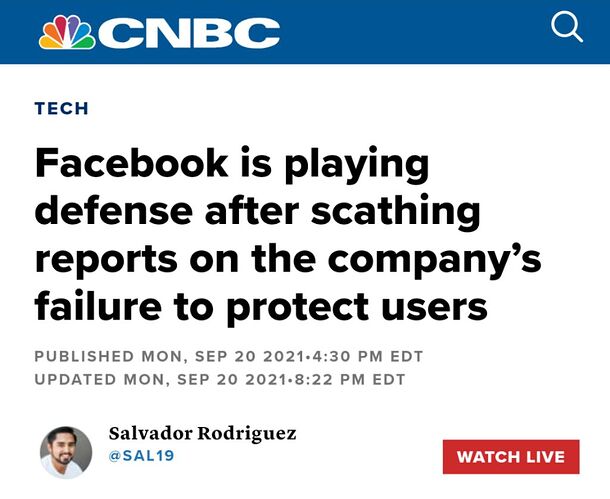
Task: Click the UPDATED date line
Action: coord(219,379)
